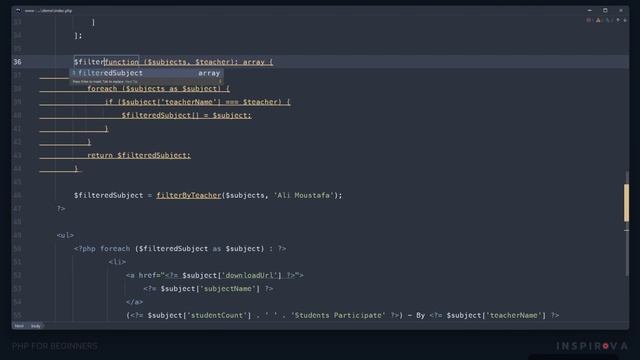Select the filteredSubject autocomplete suggestion
640x360 pixels.
pyautogui.click(x=147, y=73)
